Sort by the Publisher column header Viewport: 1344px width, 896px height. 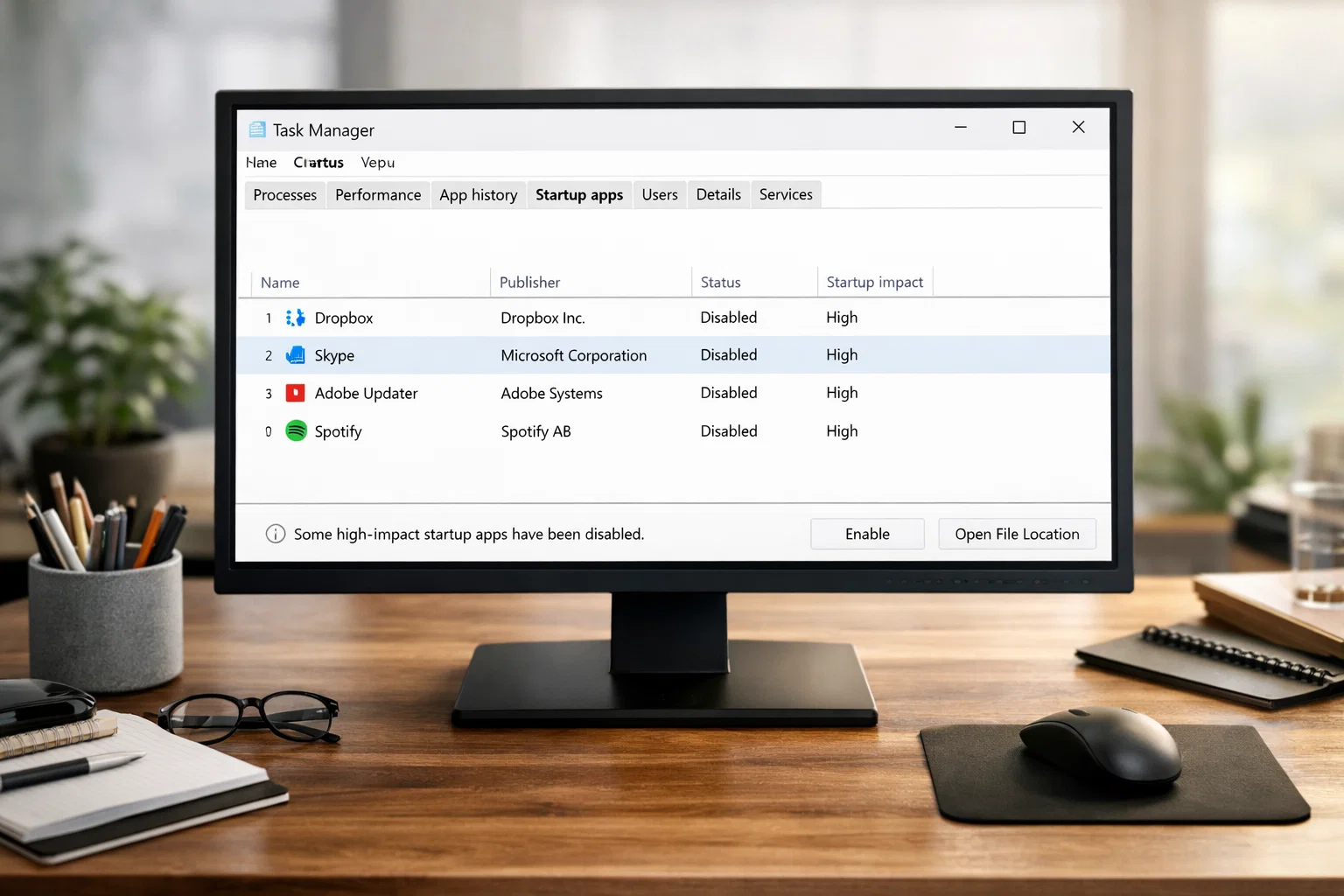pyautogui.click(x=529, y=283)
